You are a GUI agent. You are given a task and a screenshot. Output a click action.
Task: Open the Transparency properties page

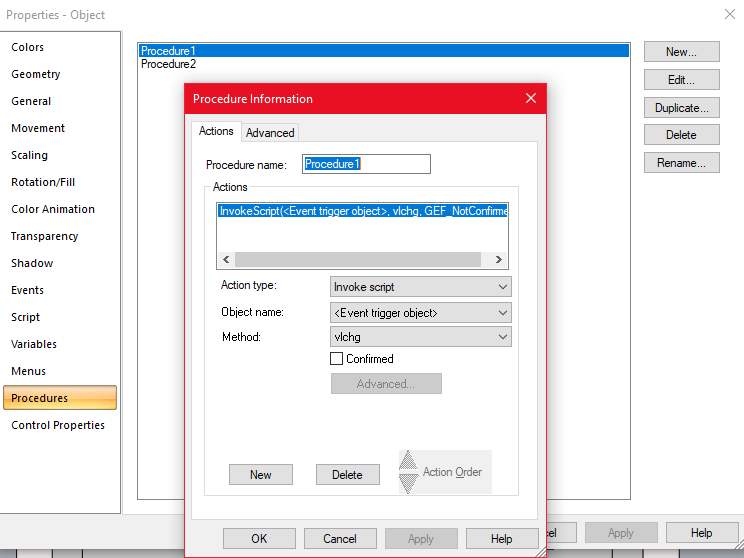(x=45, y=236)
